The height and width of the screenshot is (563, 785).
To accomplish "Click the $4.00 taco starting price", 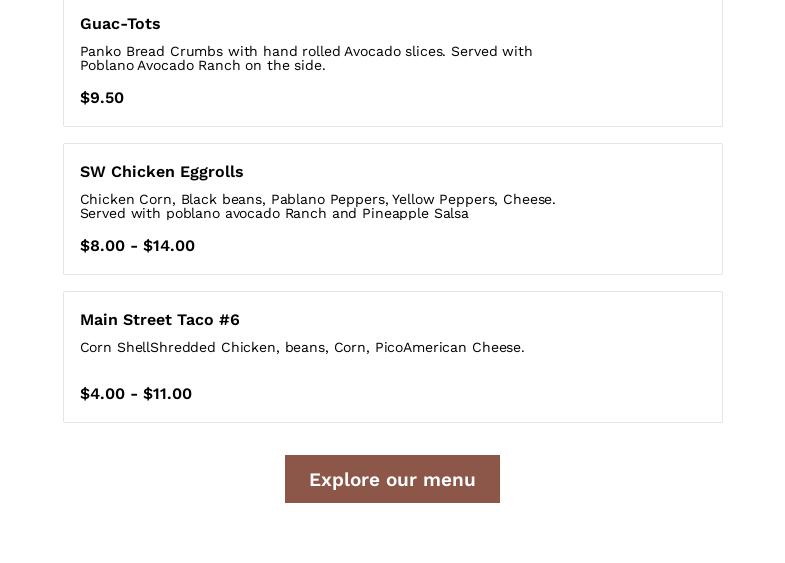I will (102, 394).
